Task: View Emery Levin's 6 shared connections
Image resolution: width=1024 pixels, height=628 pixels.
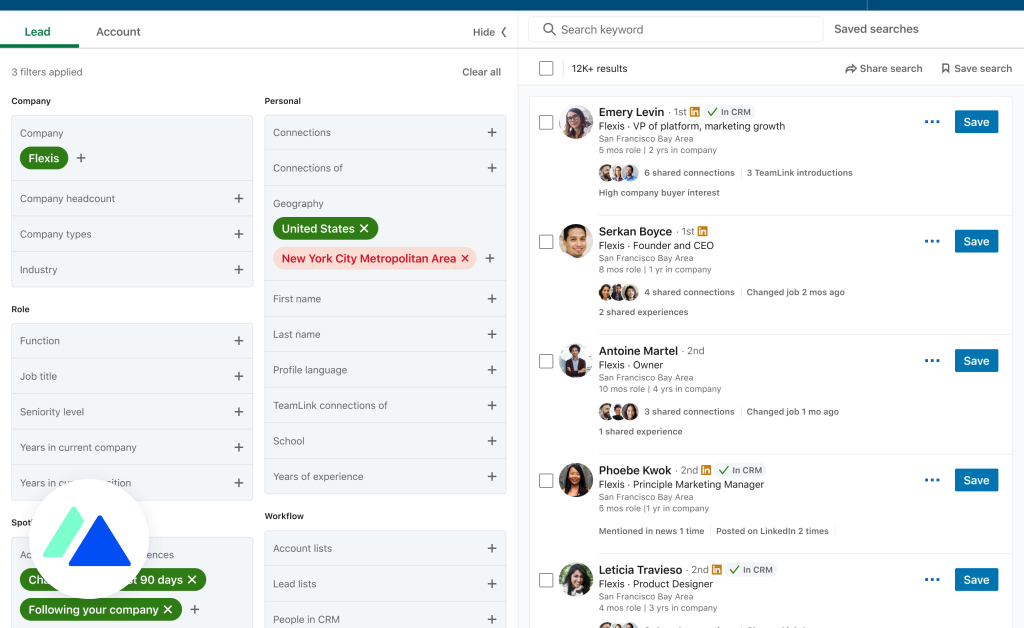Action: (689, 173)
